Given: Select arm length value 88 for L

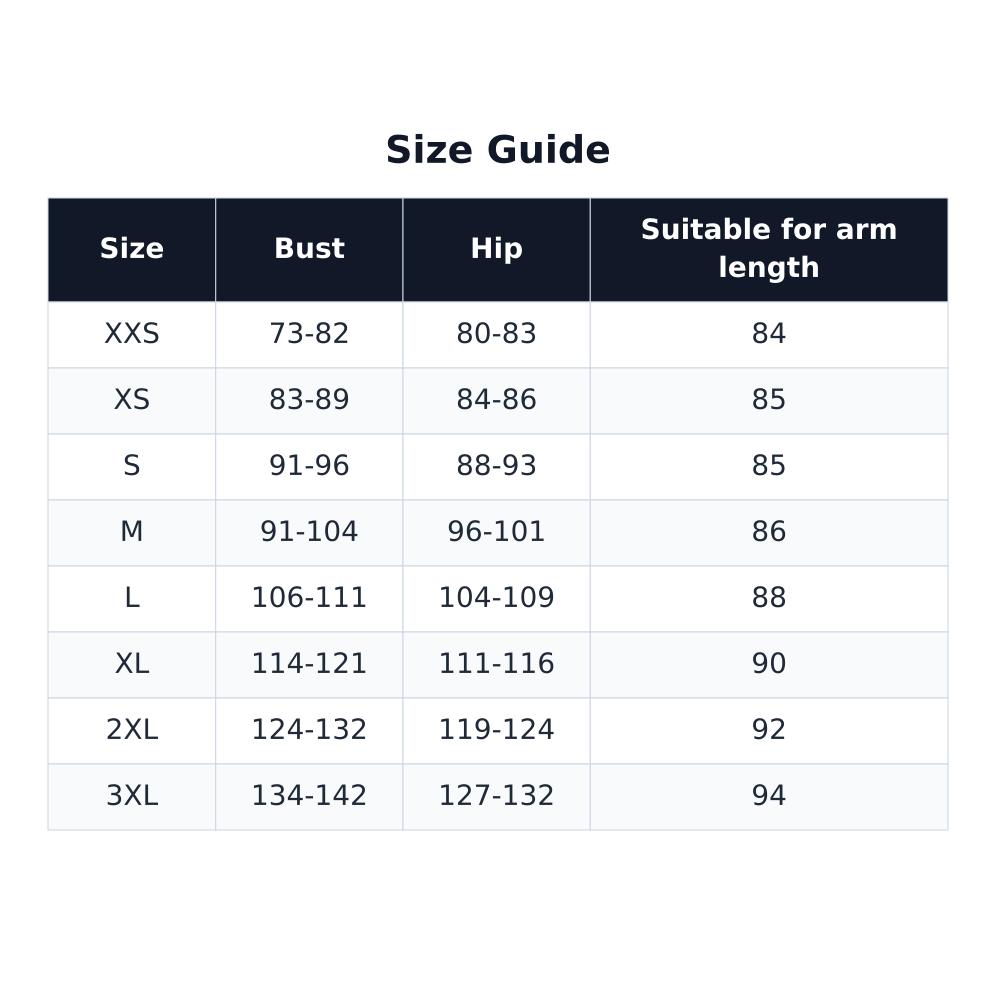Looking at the screenshot, I should click(x=769, y=598).
